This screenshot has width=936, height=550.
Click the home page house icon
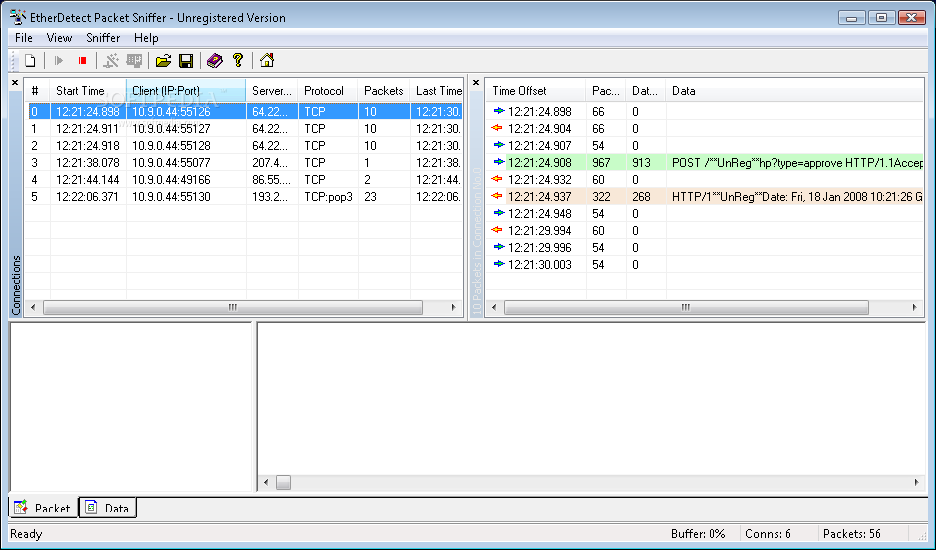(267, 60)
